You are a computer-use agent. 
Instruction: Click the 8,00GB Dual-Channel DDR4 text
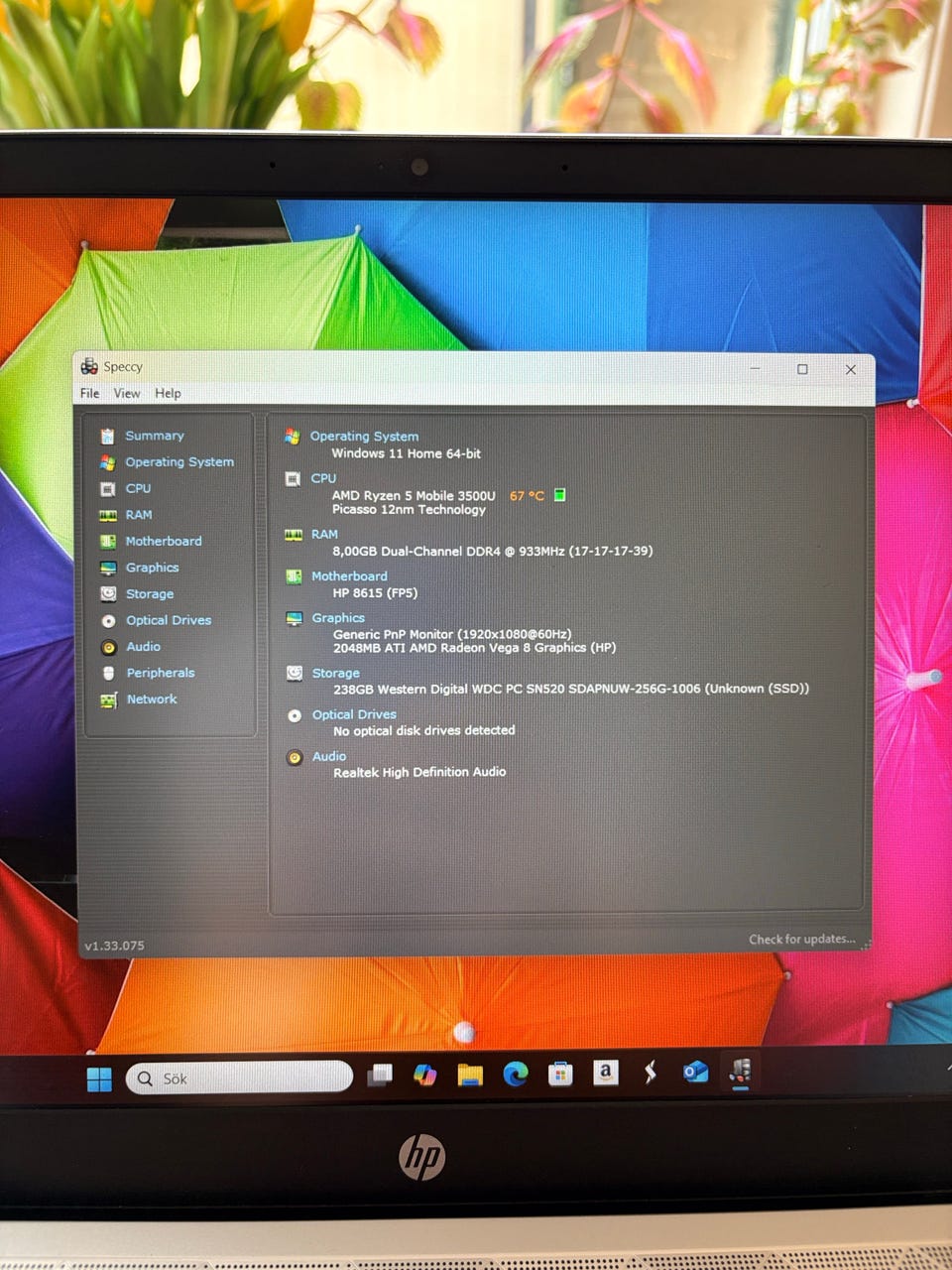[492, 551]
